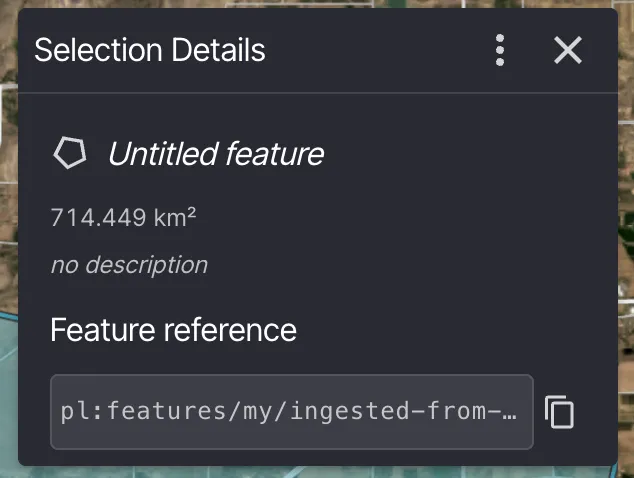Close the Selection Details panel
Screen dimensions: 634x478
click(568, 50)
